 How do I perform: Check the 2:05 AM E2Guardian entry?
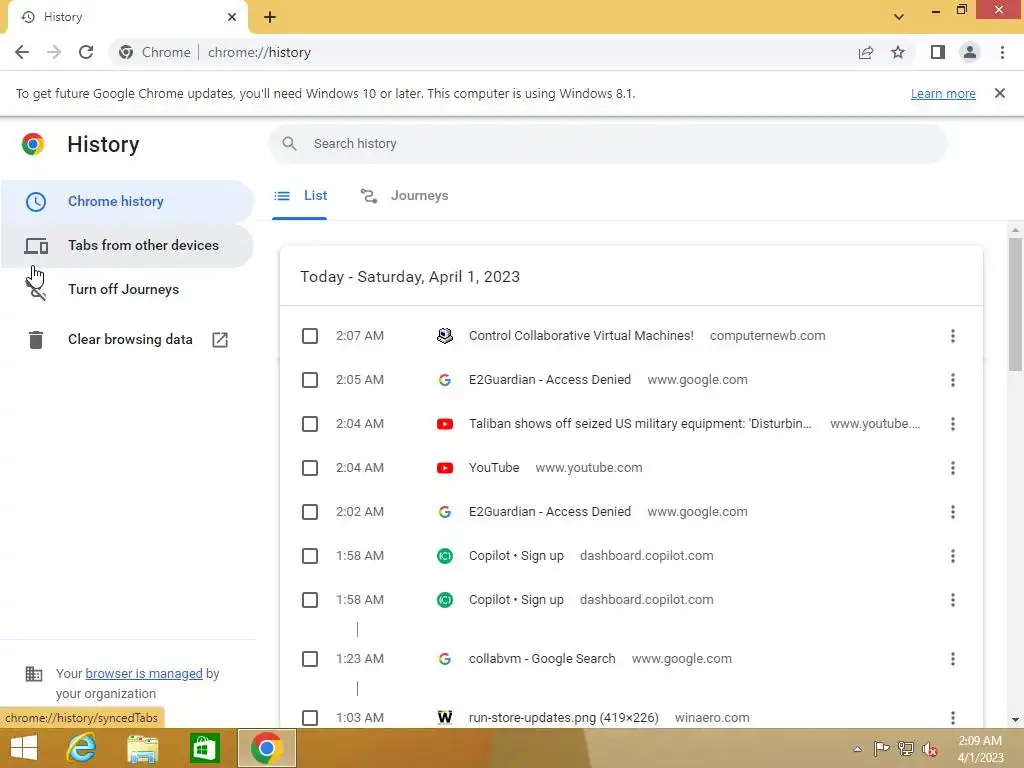click(x=310, y=380)
